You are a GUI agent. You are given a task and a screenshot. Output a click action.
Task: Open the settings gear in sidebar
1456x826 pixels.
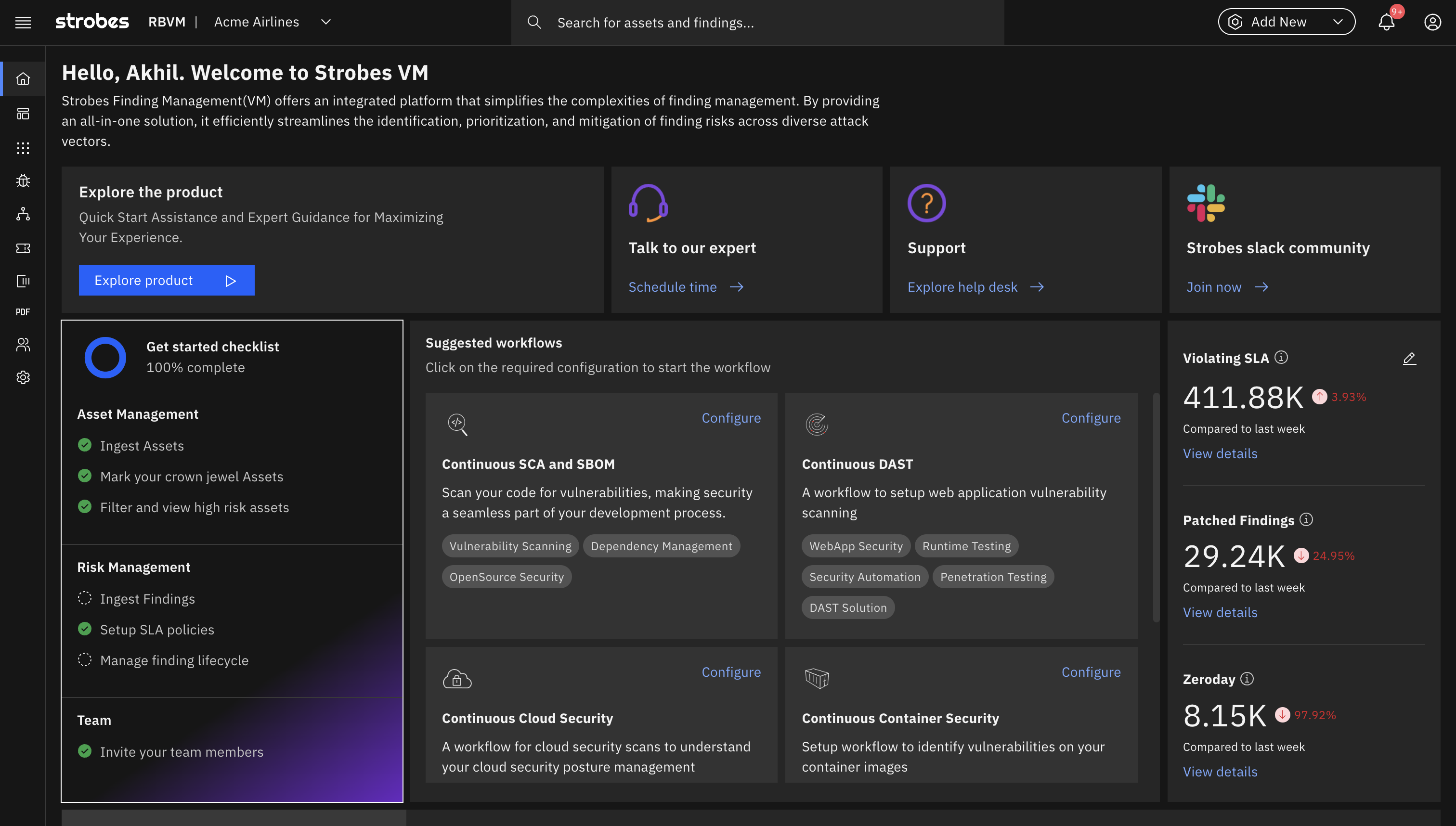point(23,377)
